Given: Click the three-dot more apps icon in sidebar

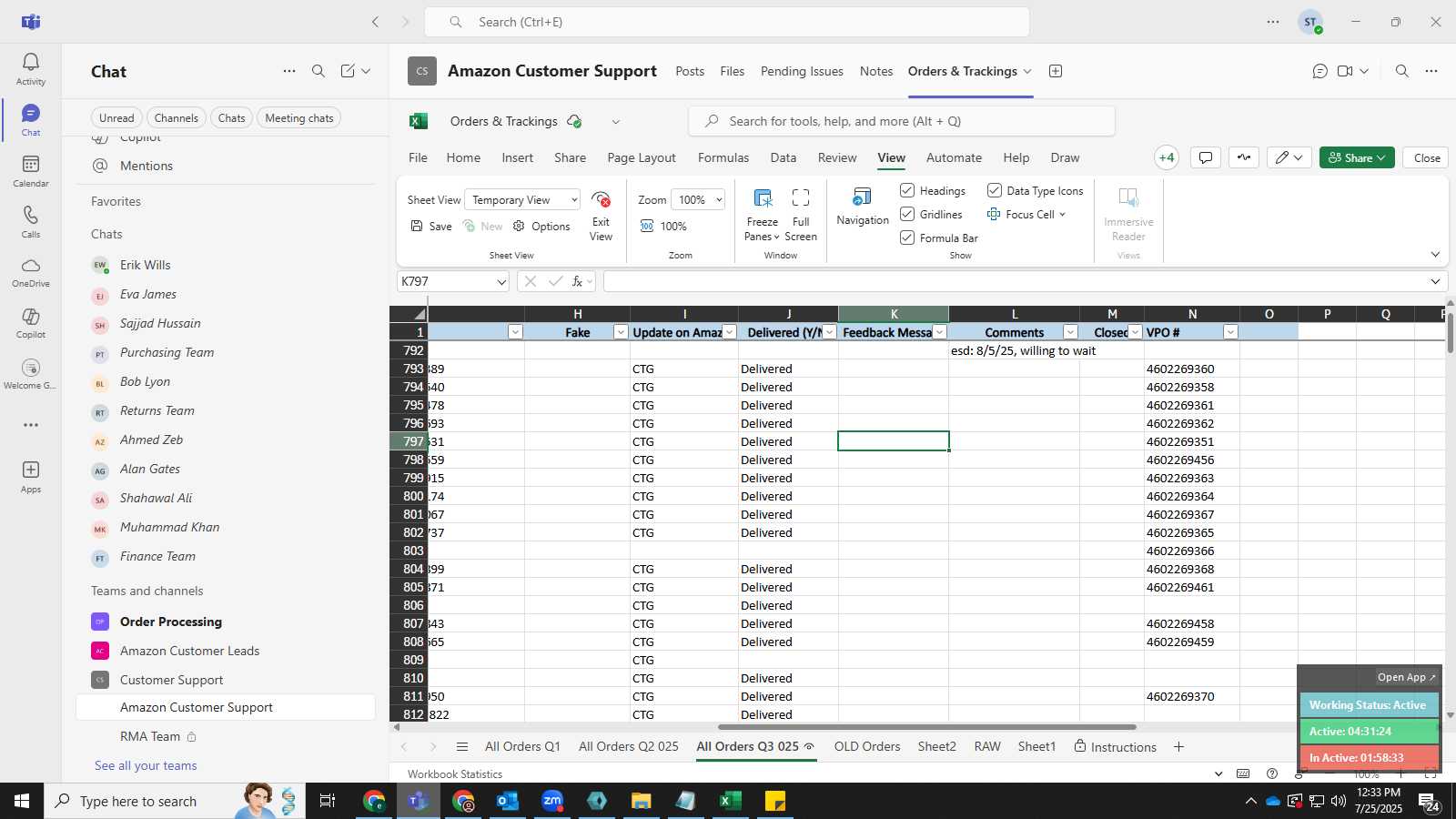Looking at the screenshot, I should [31, 425].
